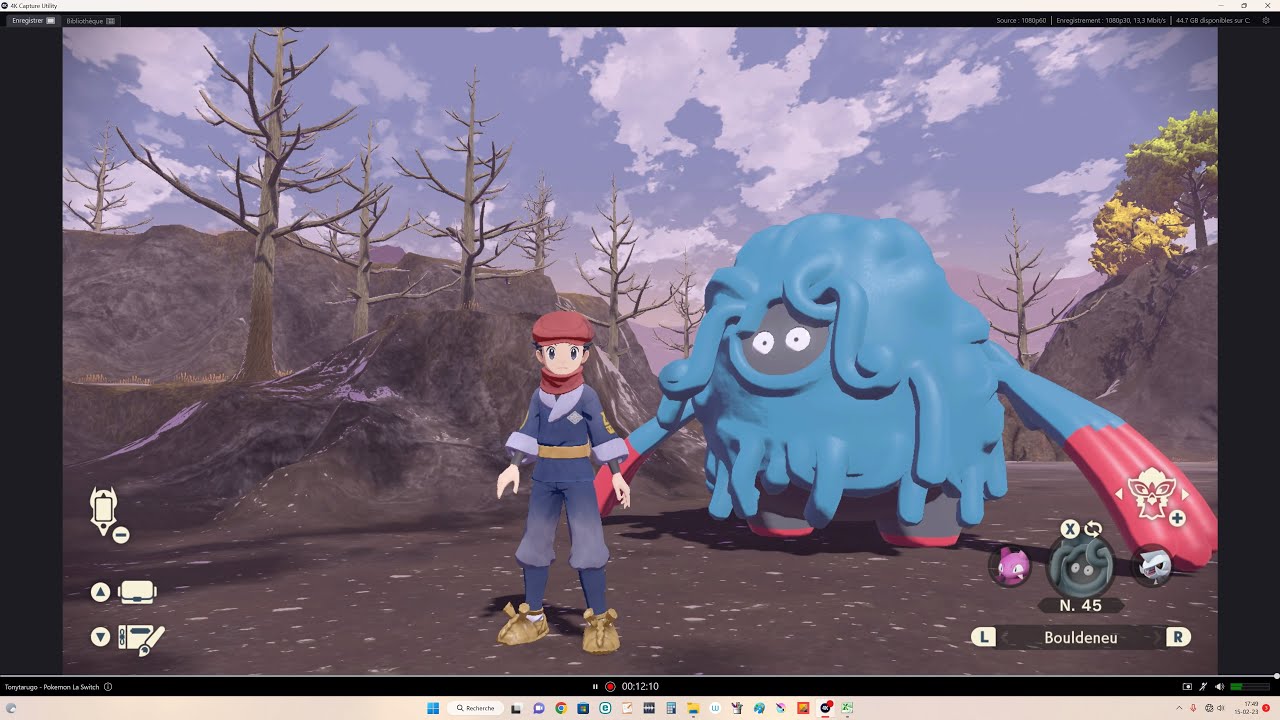The height and width of the screenshot is (720, 1280).
Task: Click the Bouldeneu name label
Action: [1081, 637]
